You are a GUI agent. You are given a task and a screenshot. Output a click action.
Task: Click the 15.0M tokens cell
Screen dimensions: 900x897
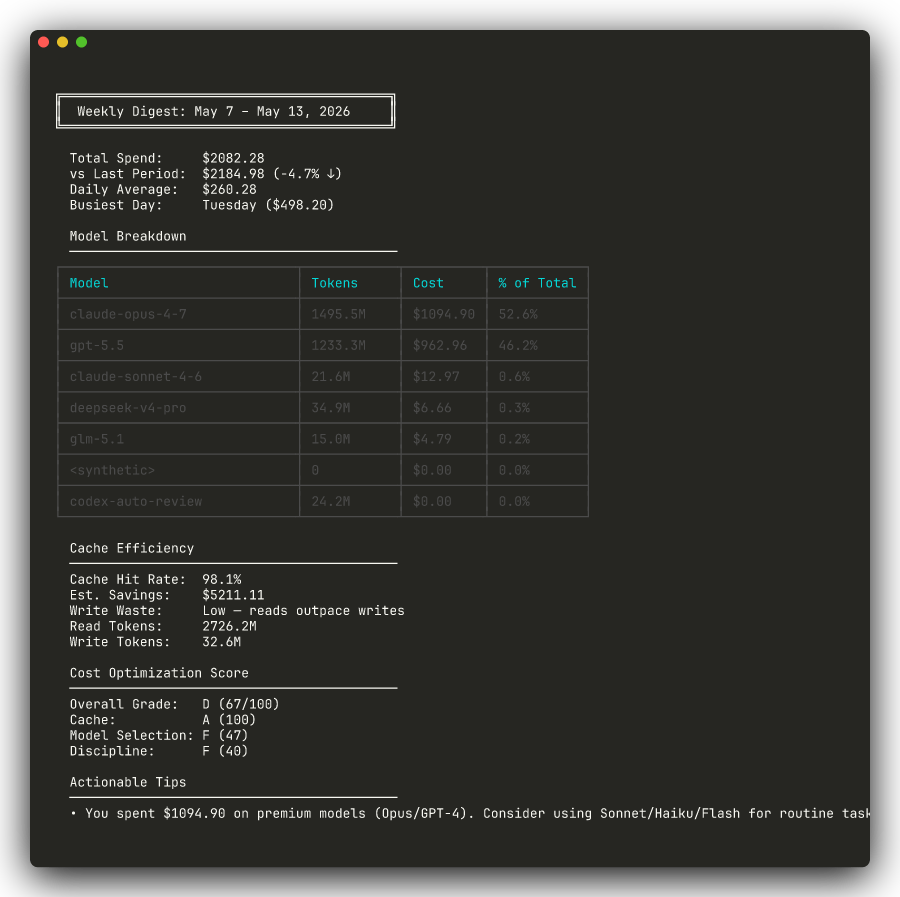(331, 439)
